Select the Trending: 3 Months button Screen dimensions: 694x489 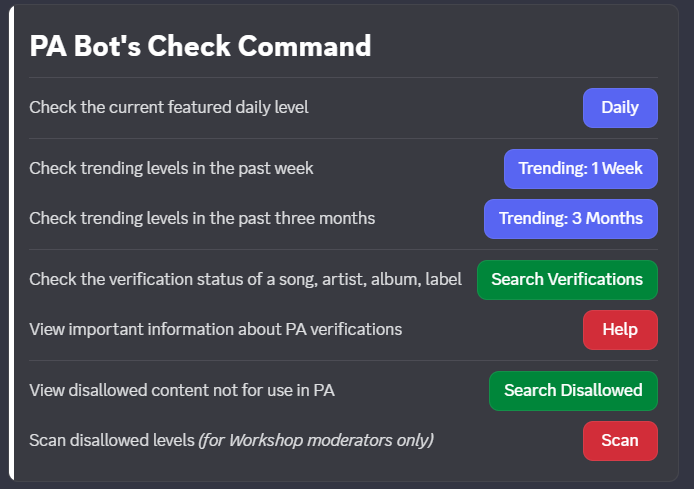click(570, 219)
